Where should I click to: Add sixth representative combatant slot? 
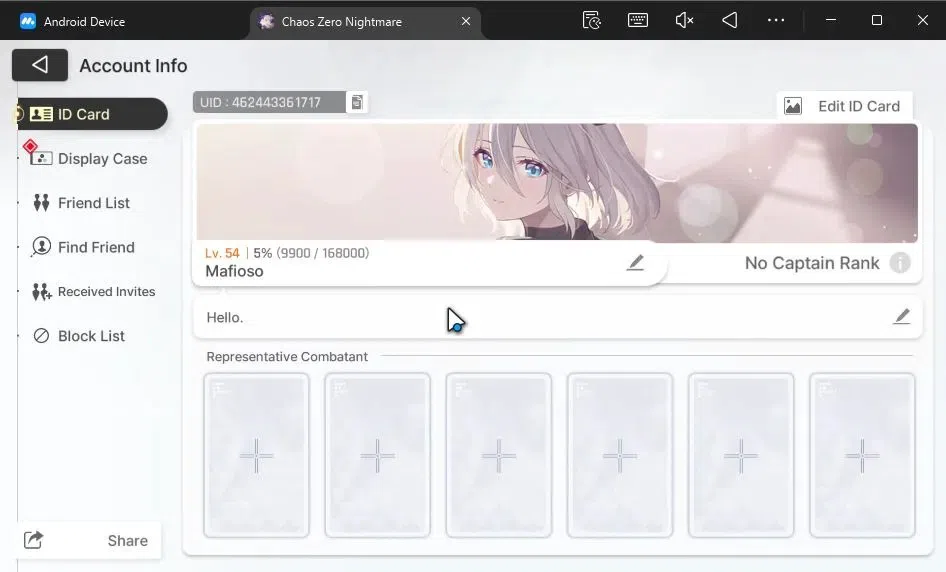[x=862, y=455]
